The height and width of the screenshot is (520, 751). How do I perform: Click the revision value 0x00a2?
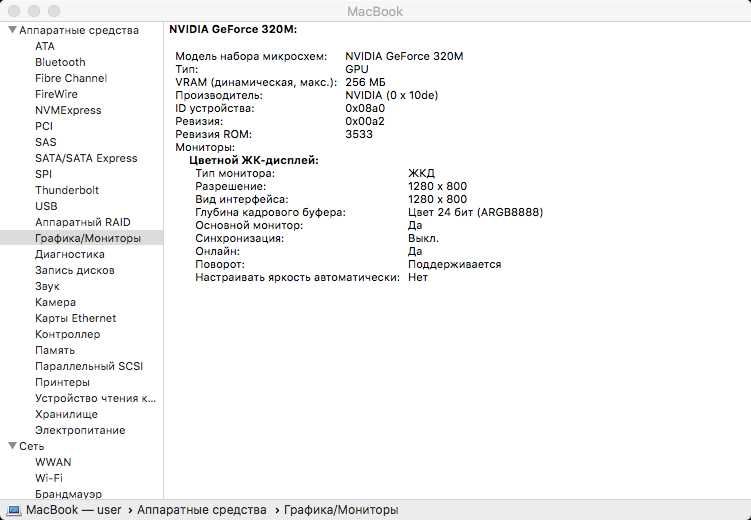[x=365, y=121]
